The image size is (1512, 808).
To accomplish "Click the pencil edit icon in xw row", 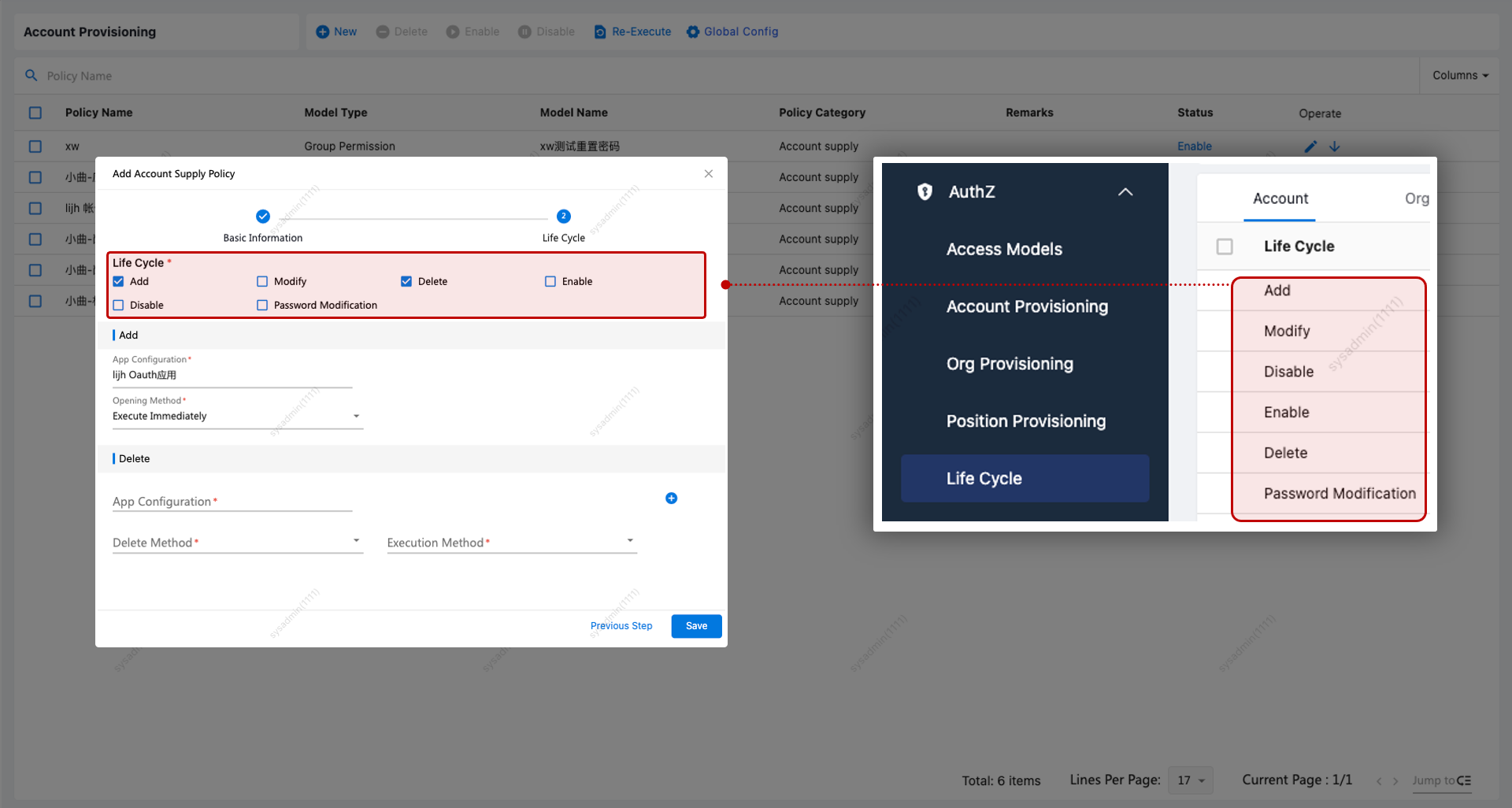I will [1310, 146].
